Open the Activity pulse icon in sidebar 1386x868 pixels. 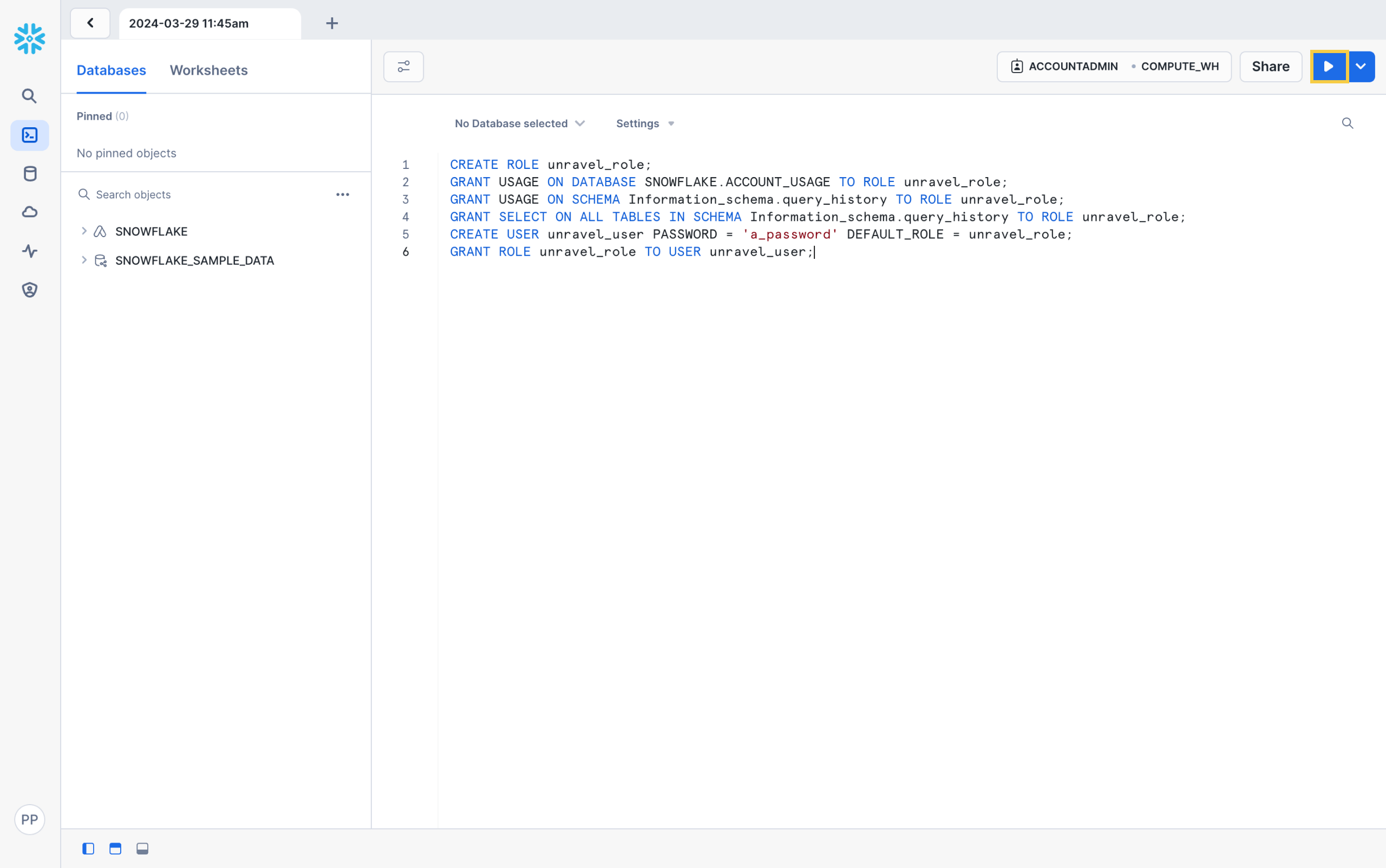[29, 251]
